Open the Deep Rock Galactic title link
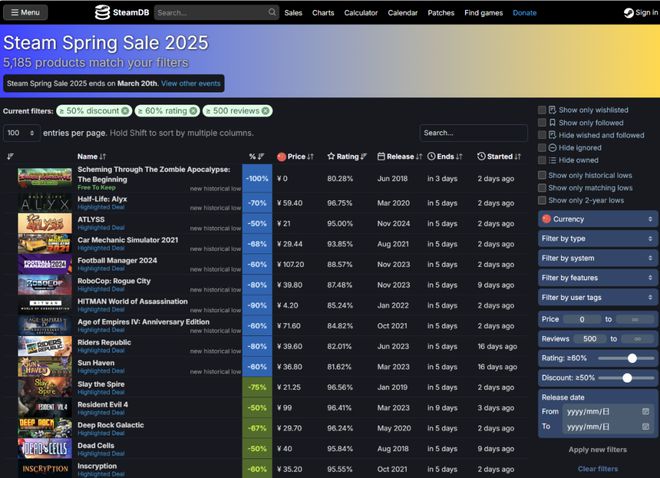660x478 pixels. [x=111, y=425]
